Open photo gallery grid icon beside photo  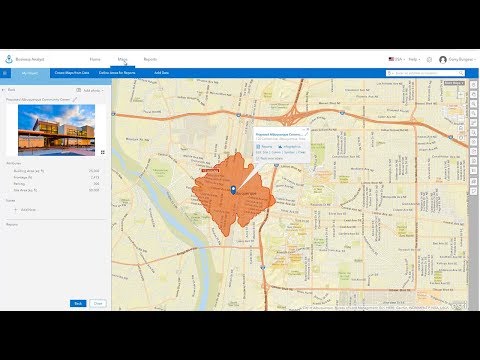click(x=102, y=152)
